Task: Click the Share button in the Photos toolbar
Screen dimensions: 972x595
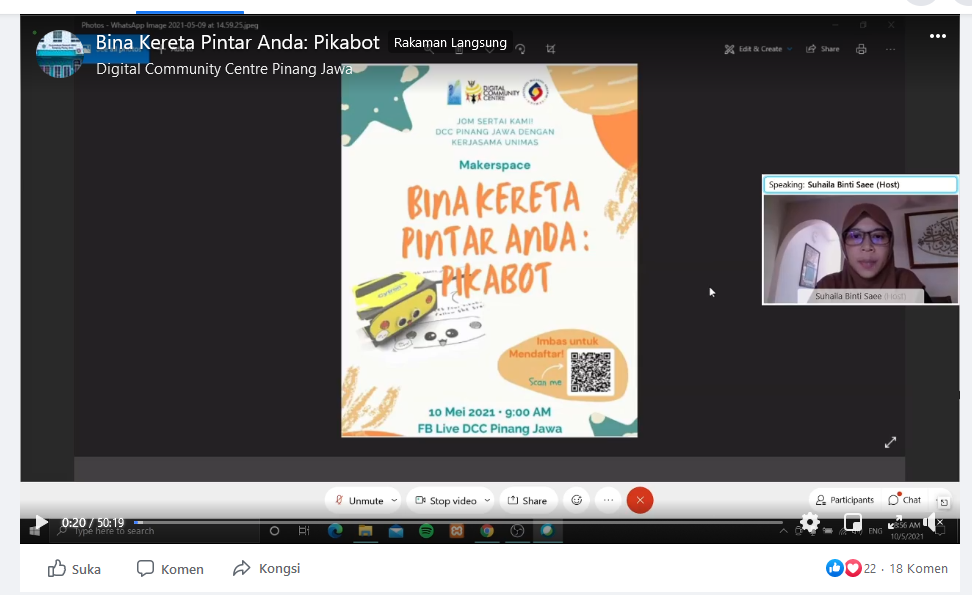Action: pos(823,49)
